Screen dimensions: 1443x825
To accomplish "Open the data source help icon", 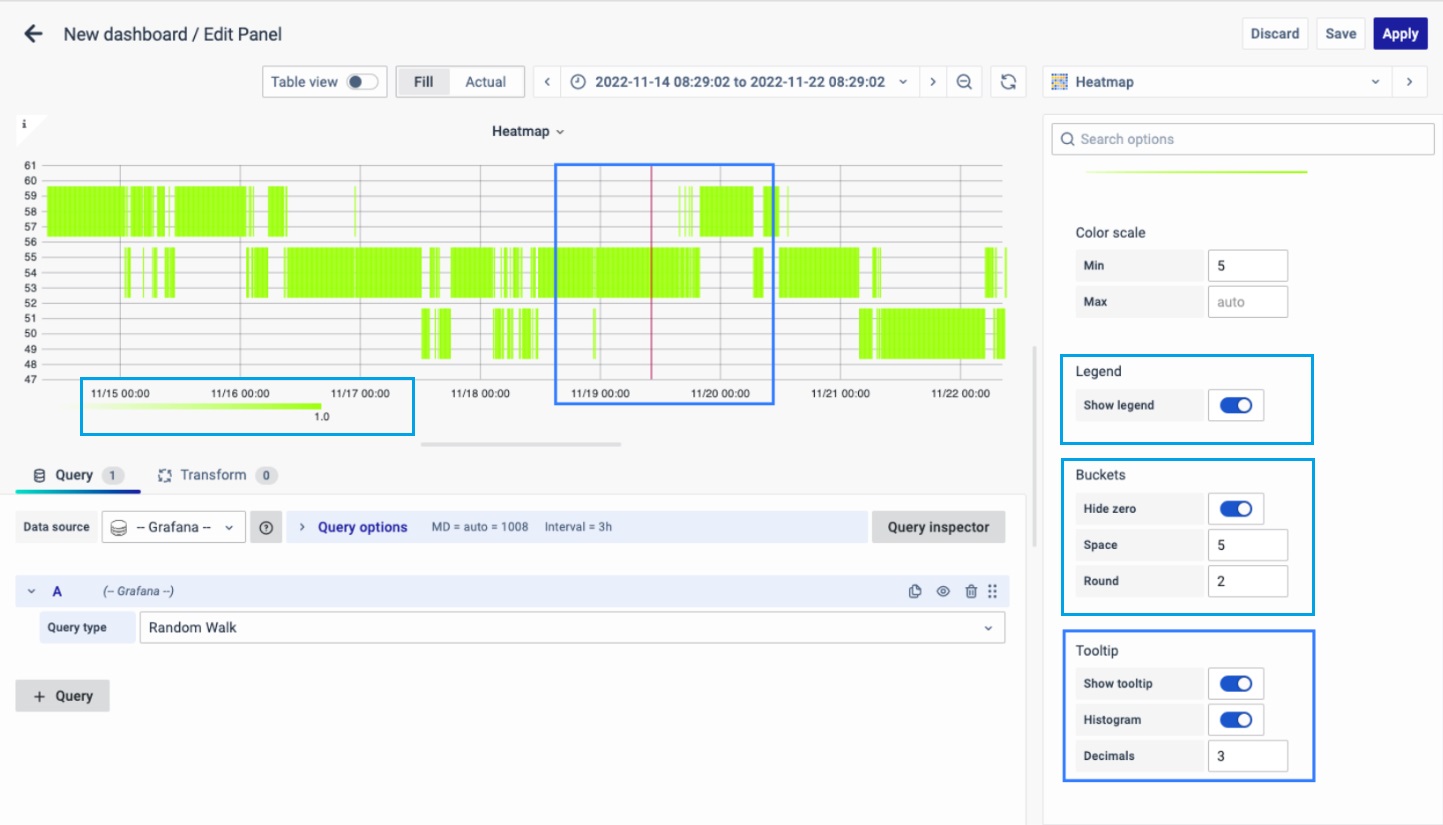I will pyautogui.click(x=266, y=527).
